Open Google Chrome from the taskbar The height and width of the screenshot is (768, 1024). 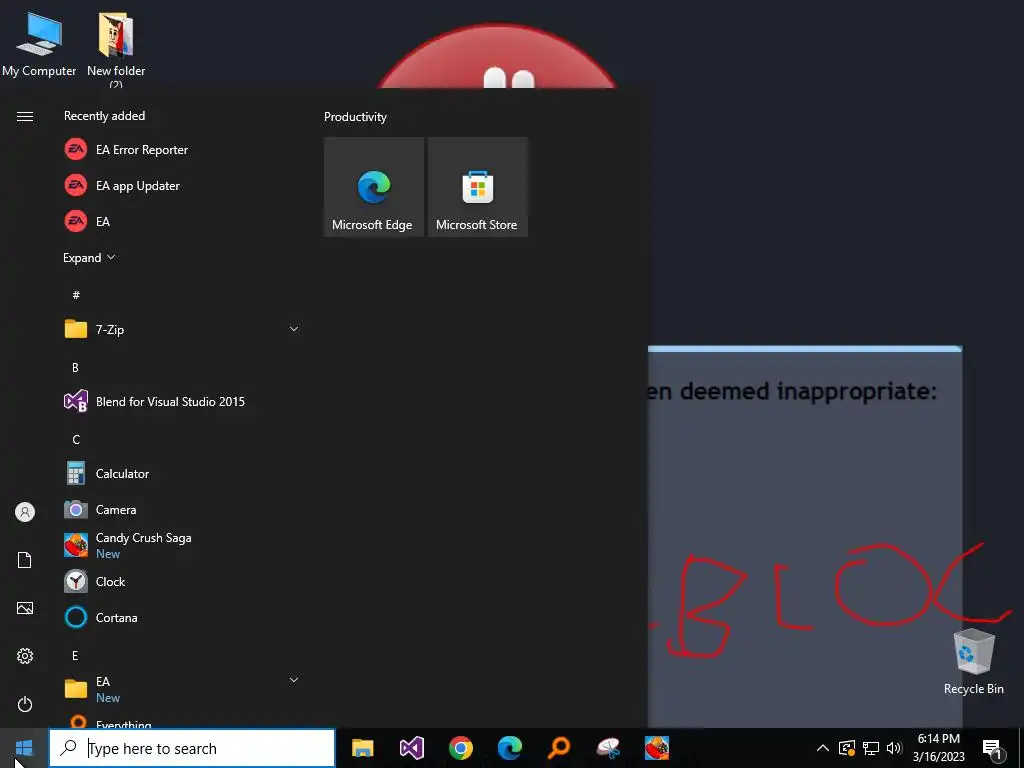click(461, 748)
